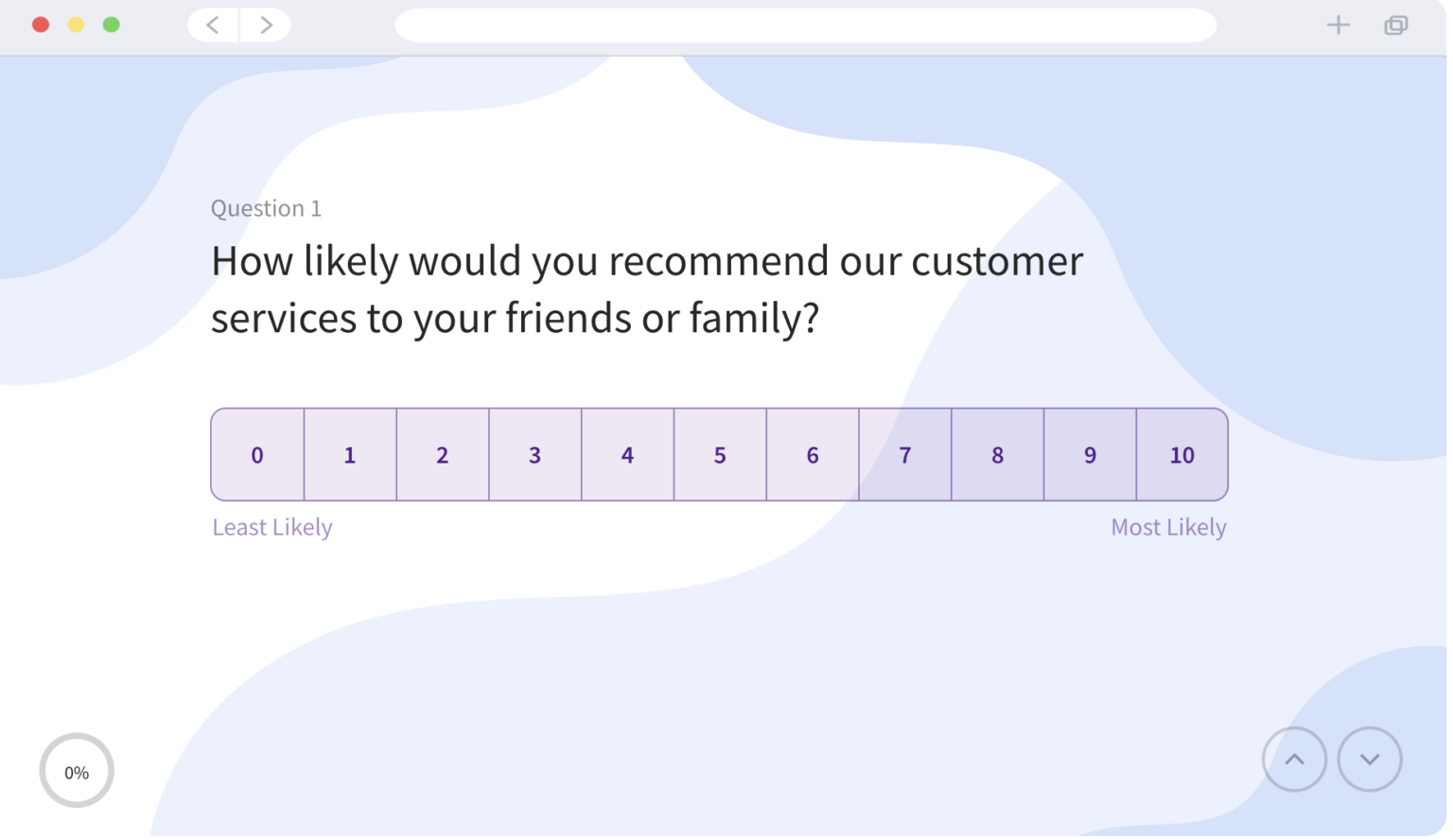Select rating 7 on the scale
The height and width of the screenshot is (840, 1453).
[x=904, y=455]
